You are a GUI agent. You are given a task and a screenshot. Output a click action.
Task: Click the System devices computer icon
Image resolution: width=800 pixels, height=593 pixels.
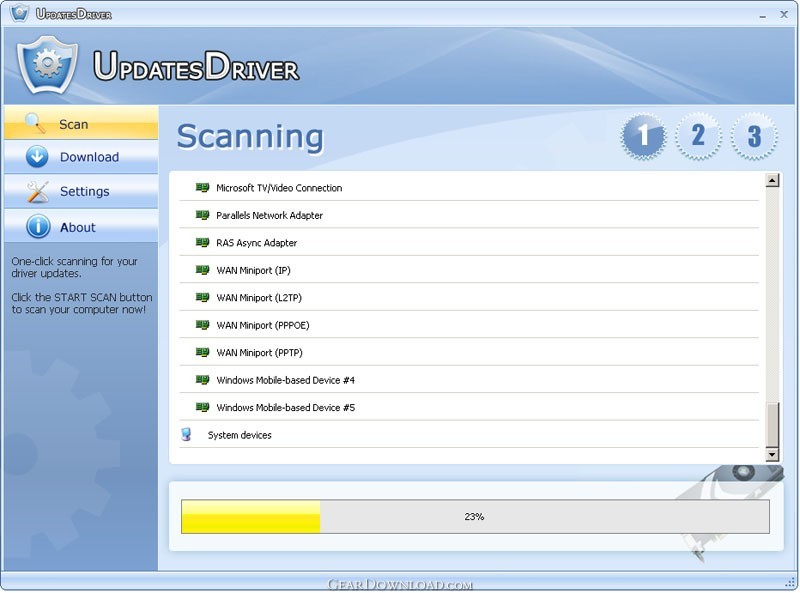coord(186,434)
